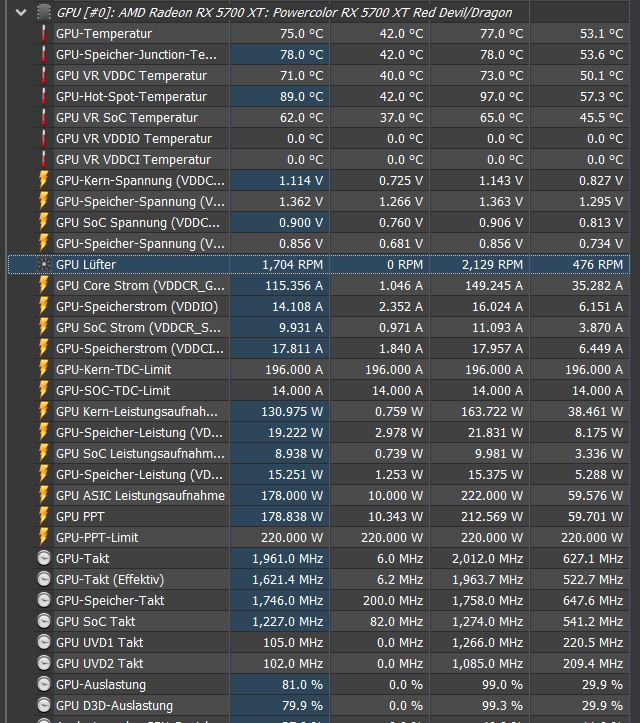Select the GPU-Speicher-Takt label
This screenshot has width=640, height=723.
click(x=110, y=600)
